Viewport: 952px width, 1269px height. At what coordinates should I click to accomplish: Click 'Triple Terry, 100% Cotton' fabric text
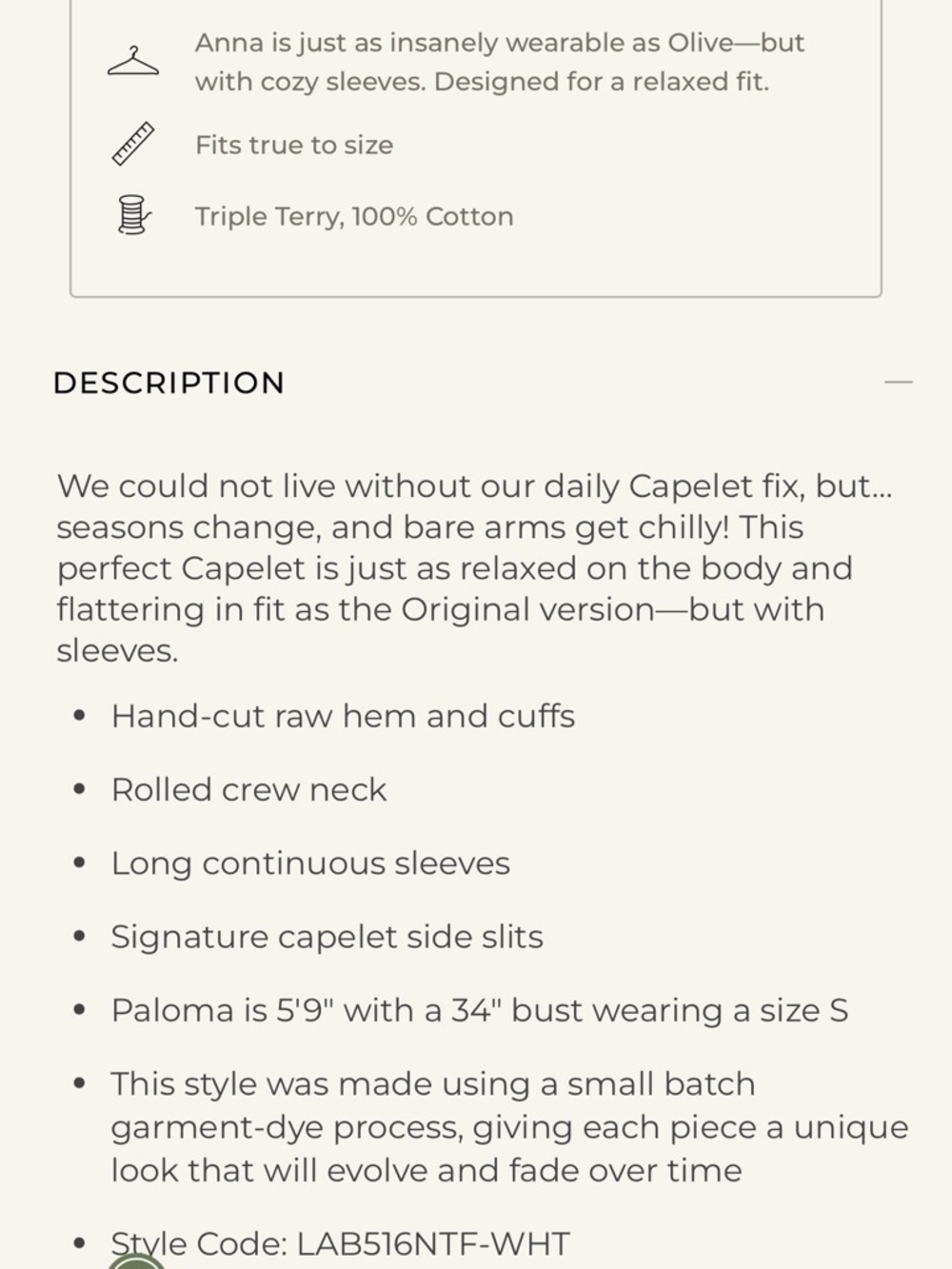354,216
